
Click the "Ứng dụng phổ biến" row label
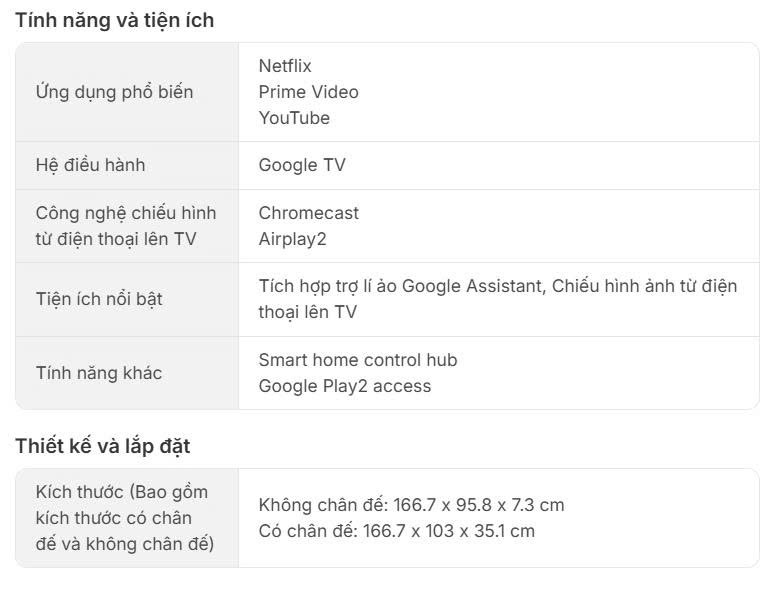tap(114, 92)
